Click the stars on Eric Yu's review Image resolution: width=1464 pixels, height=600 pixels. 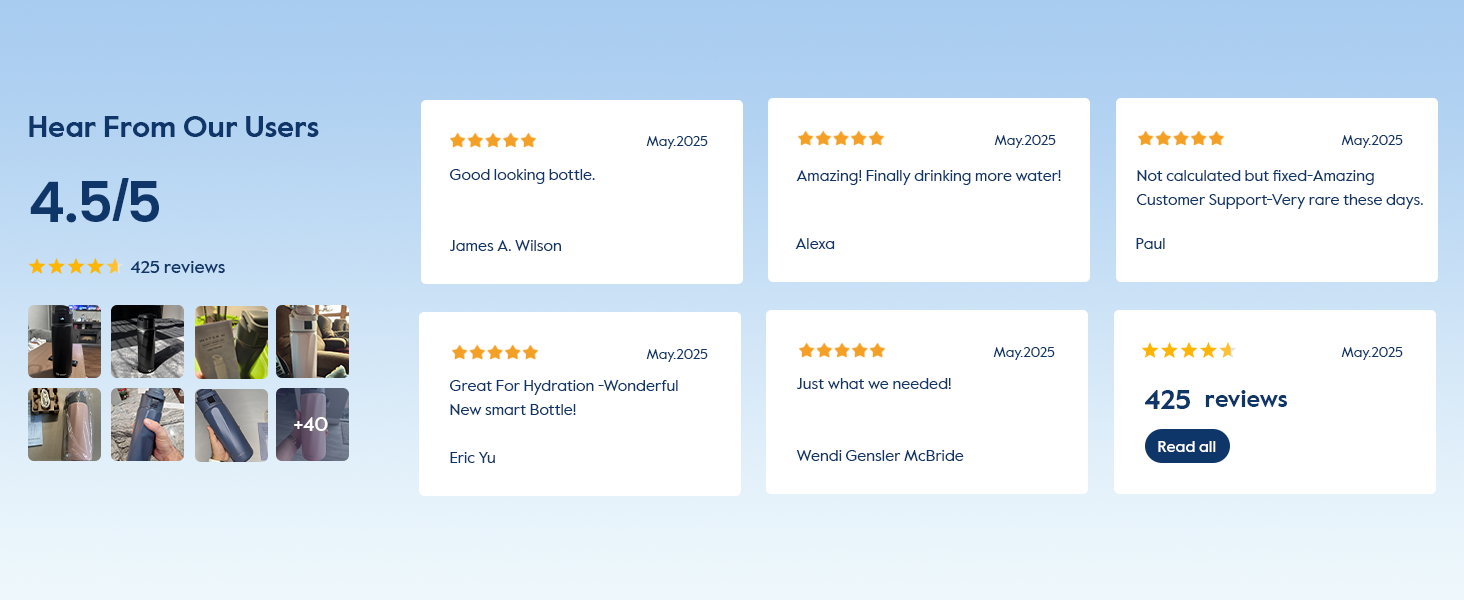tap(495, 352)
